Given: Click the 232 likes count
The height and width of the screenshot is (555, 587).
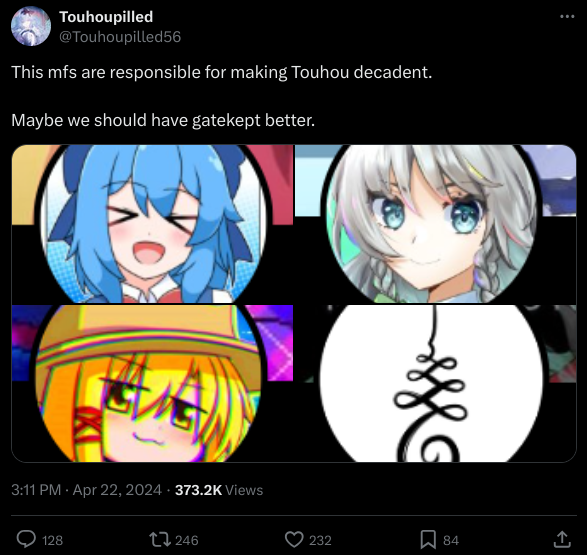Looking at the screenshot, I should [320, 540].
